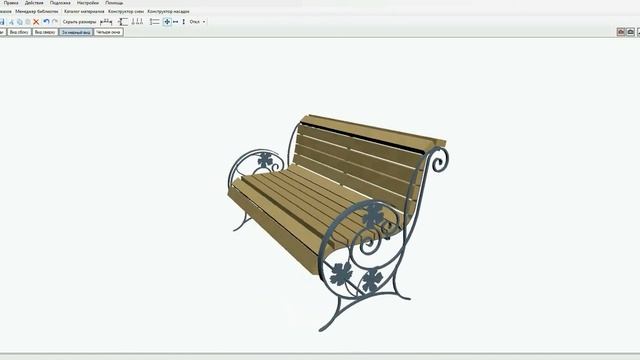Toggle the four-way move cross icon
The image size is (640, 360).
point(167,22)
